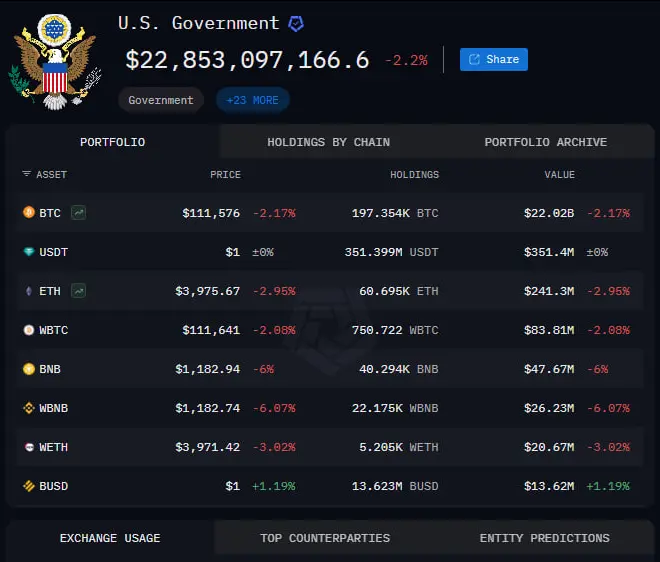This screenshot has height=562, width=660.
Task: Open the HOLDINGS BY CHAIN tab
Action: click(x=328, y=142)
